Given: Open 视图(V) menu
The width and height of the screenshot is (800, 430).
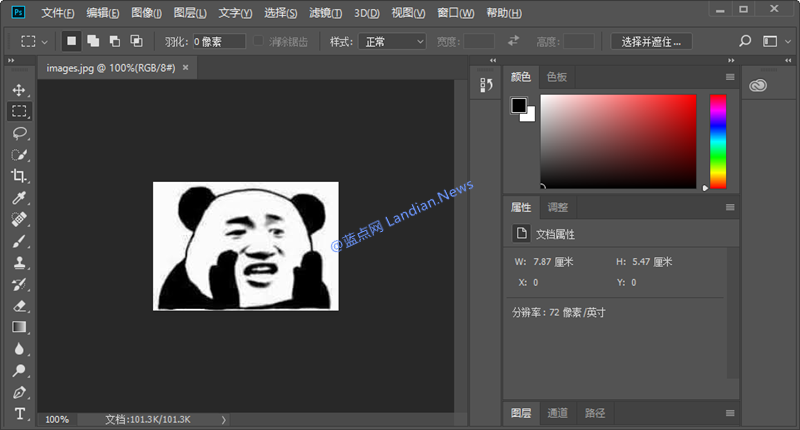Looking at the screenshot, I should (408, 13).
